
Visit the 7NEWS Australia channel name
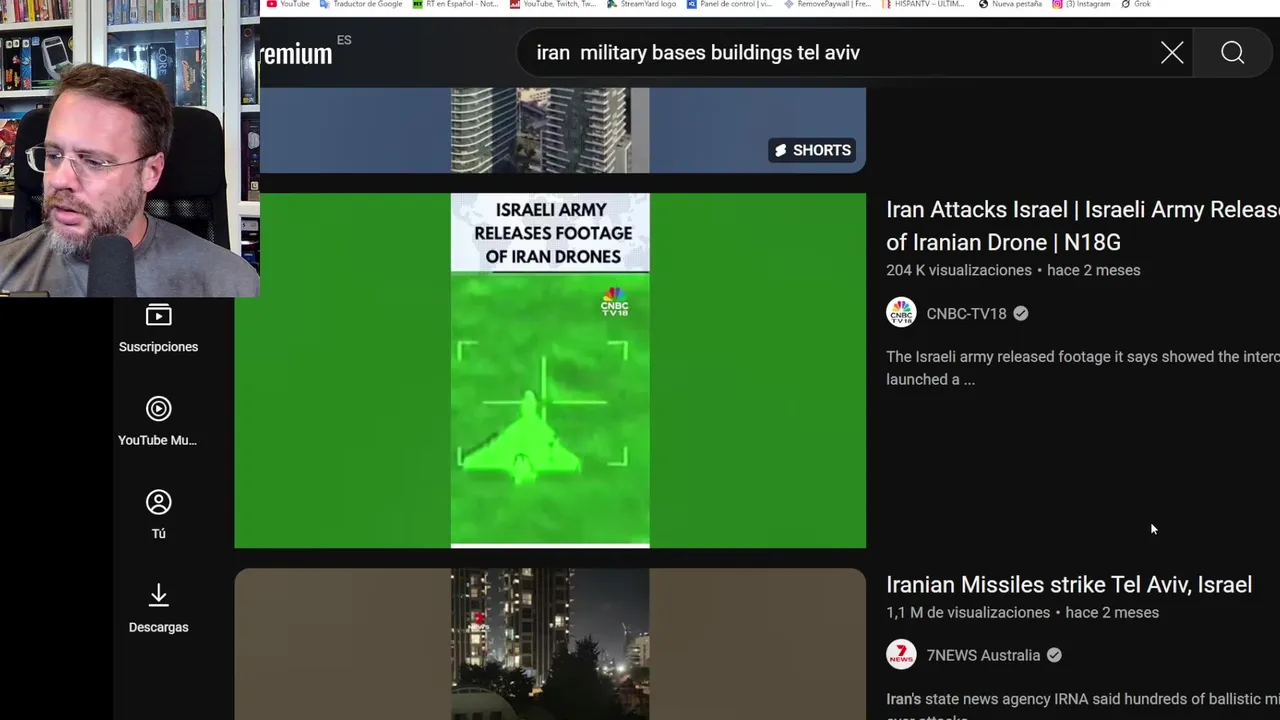pos(983,655)
